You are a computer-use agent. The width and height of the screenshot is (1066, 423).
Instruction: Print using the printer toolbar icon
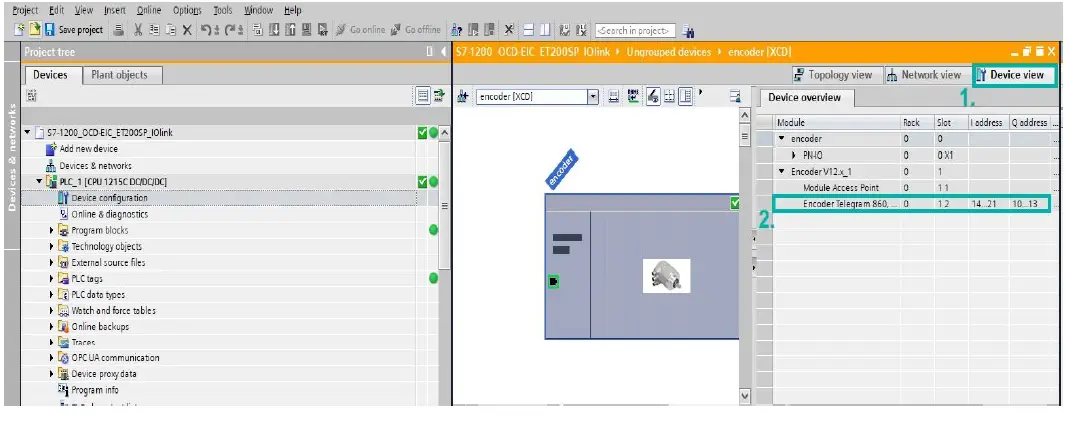[119, 29]
